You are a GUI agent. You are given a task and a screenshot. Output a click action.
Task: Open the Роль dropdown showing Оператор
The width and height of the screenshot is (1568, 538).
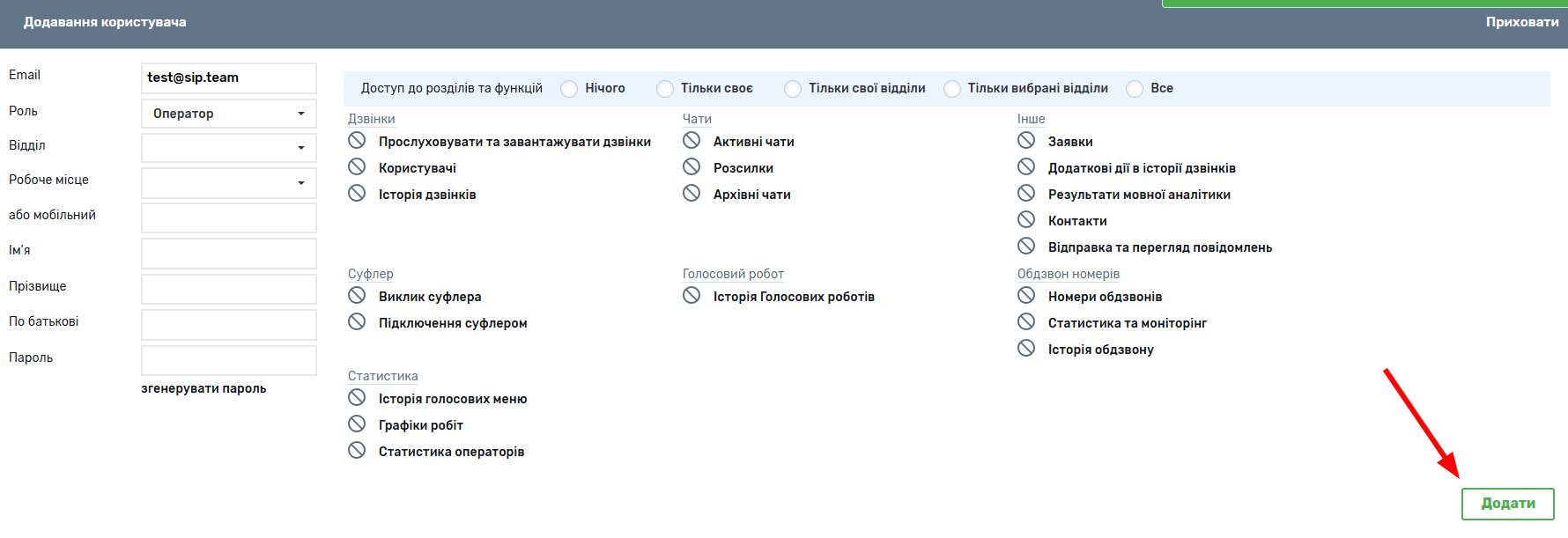click(228, 114)
